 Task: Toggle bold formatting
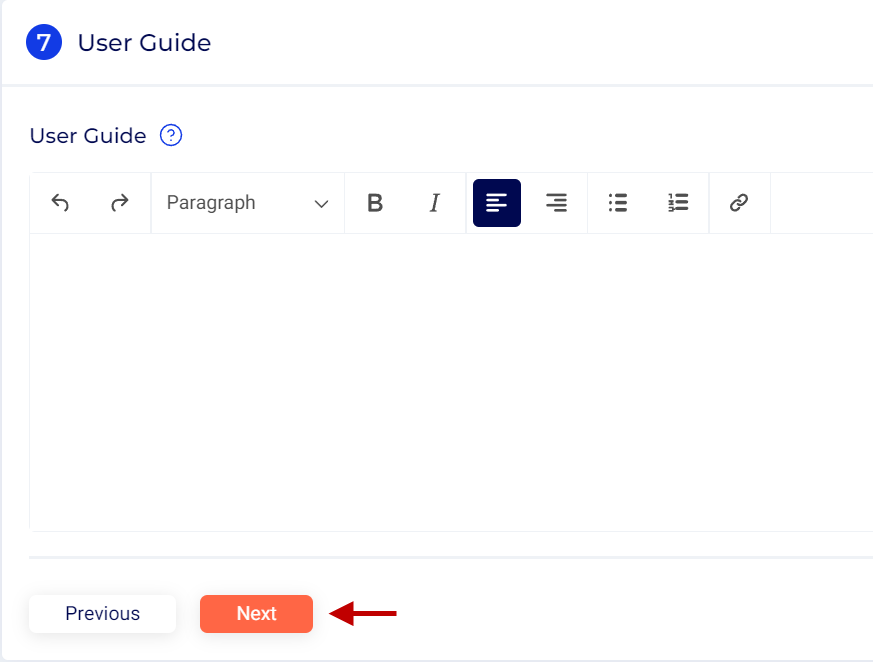click(x=375, y=203)
